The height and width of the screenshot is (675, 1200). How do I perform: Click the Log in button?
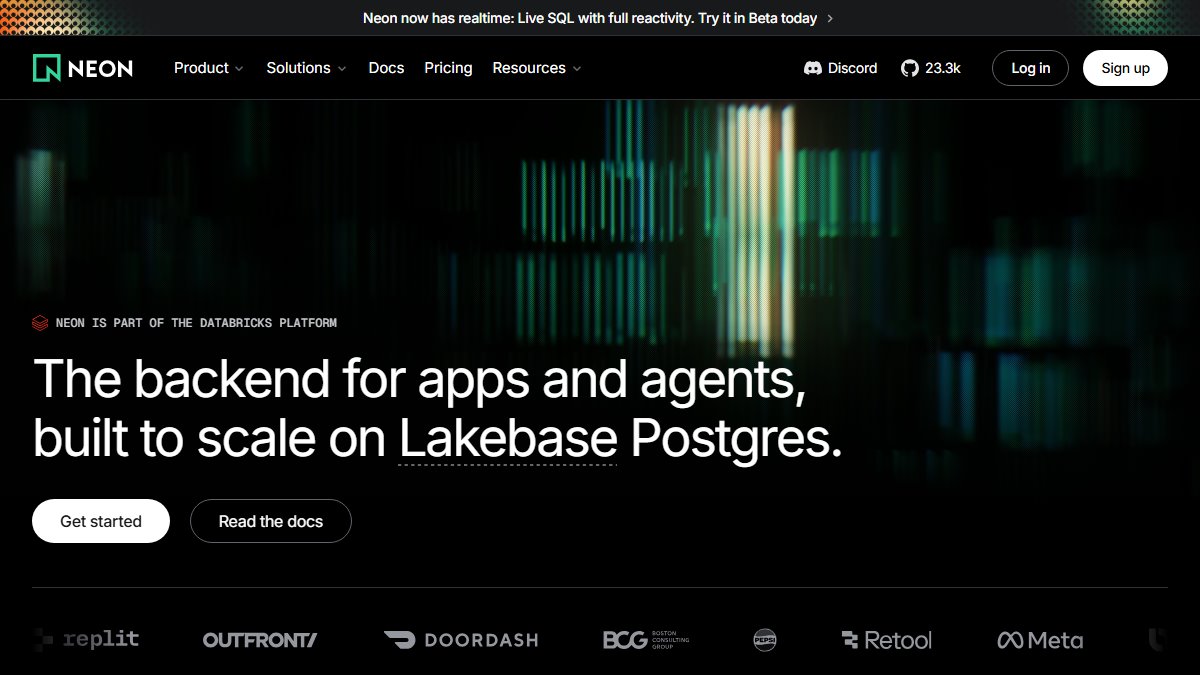(1030, 68)
